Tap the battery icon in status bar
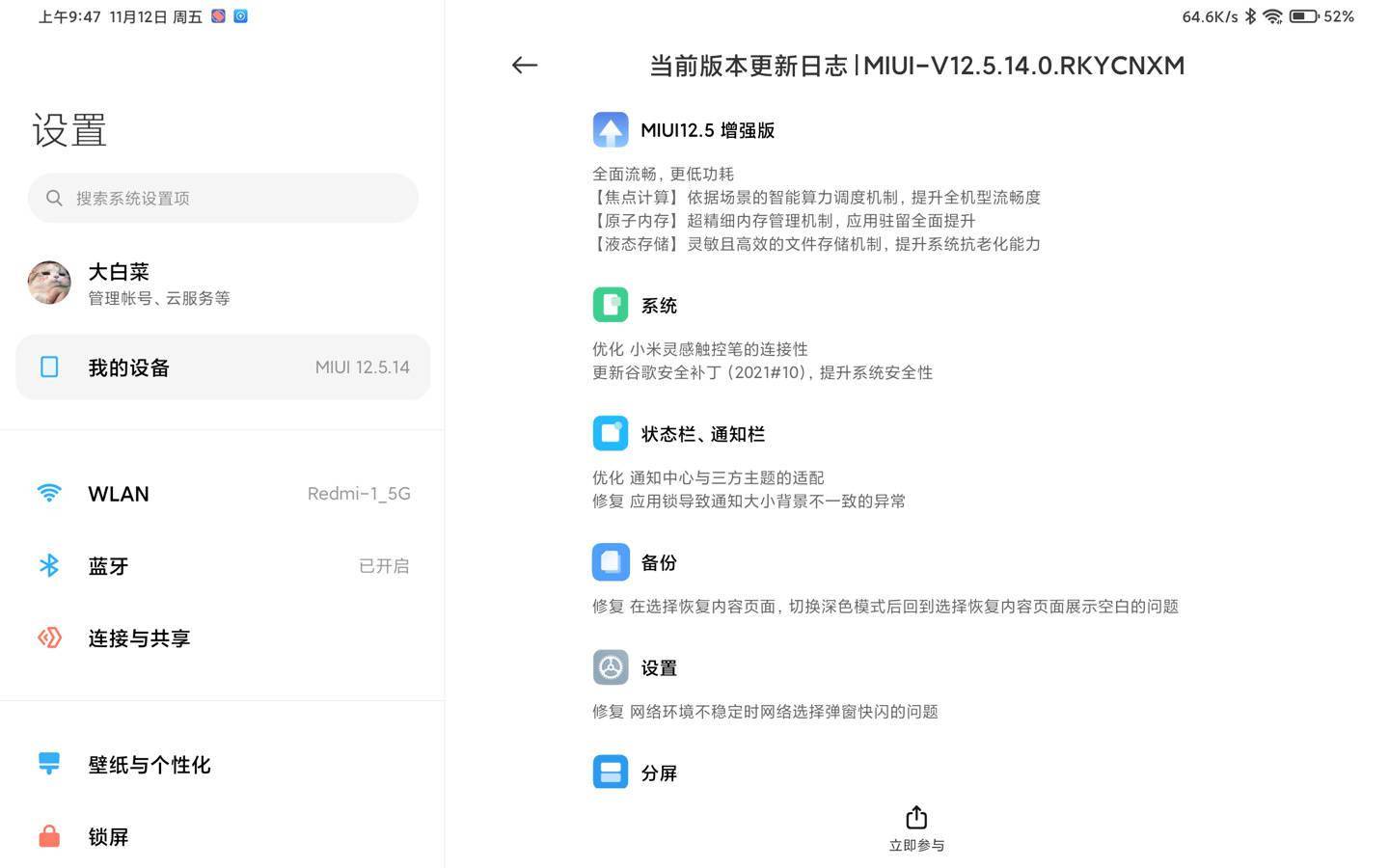Image resolution: width=1389 pixels, height=868 pixels. [x=1304, y=16]
